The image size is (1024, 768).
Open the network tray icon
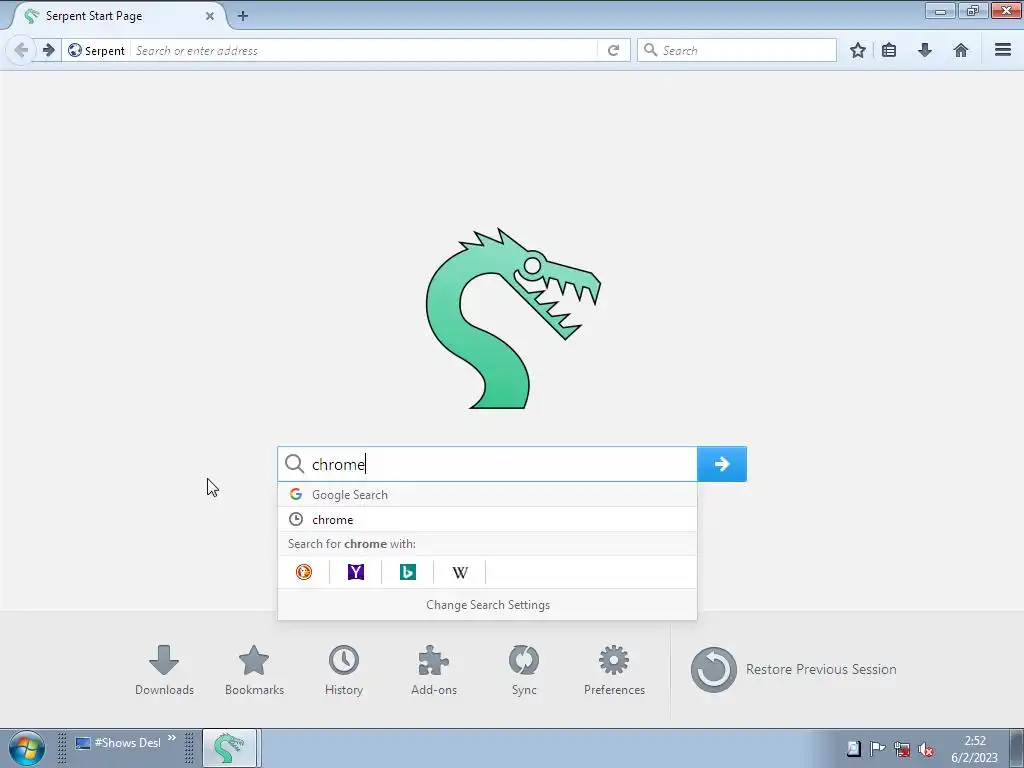click(x=902, y=749)
